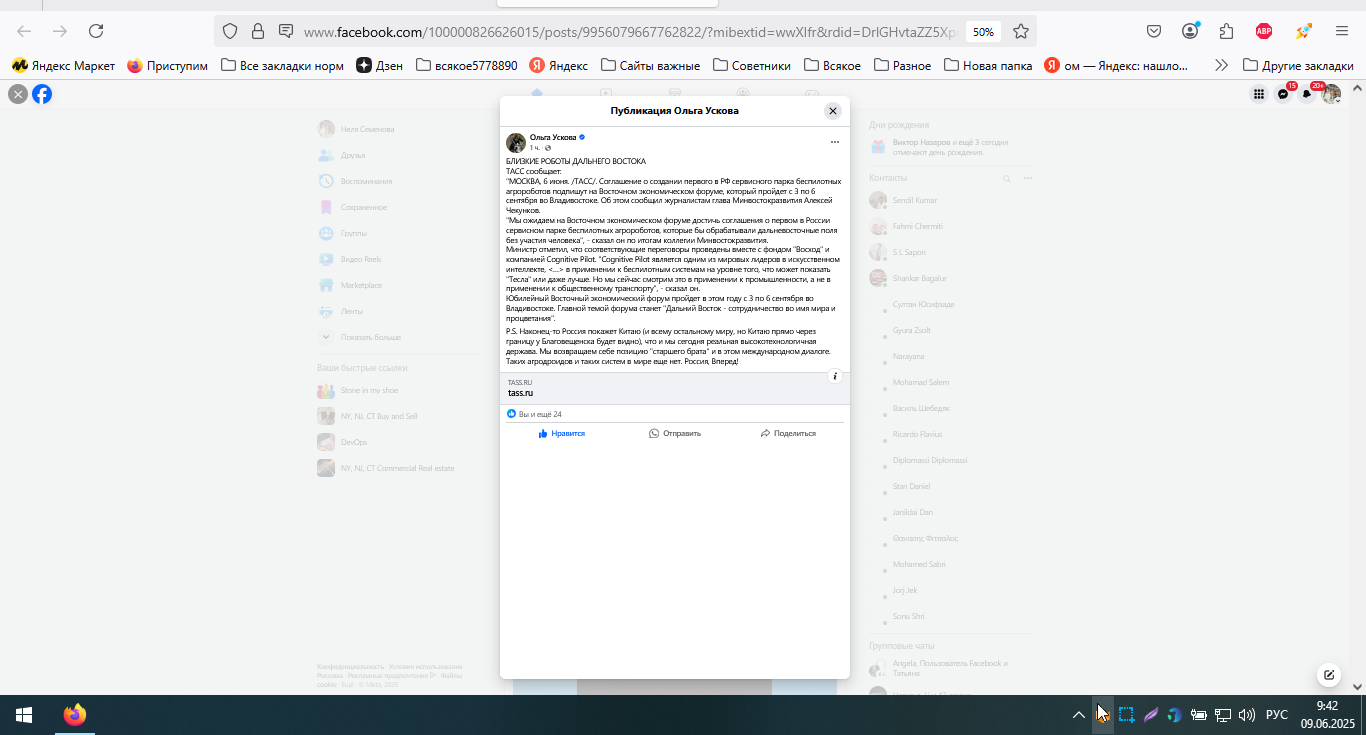1366x735 pixels.
Task: Click the Facebook logo icon
Action: [42, 94]
